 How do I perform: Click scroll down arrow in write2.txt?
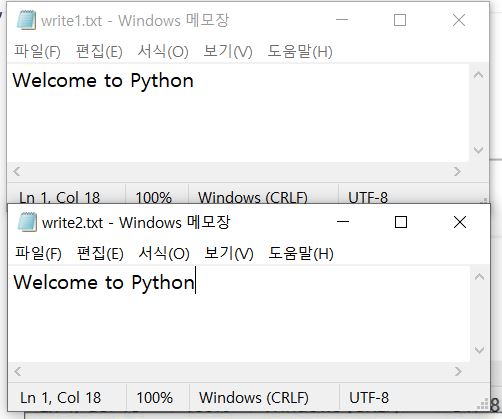(x=479, y=350)
